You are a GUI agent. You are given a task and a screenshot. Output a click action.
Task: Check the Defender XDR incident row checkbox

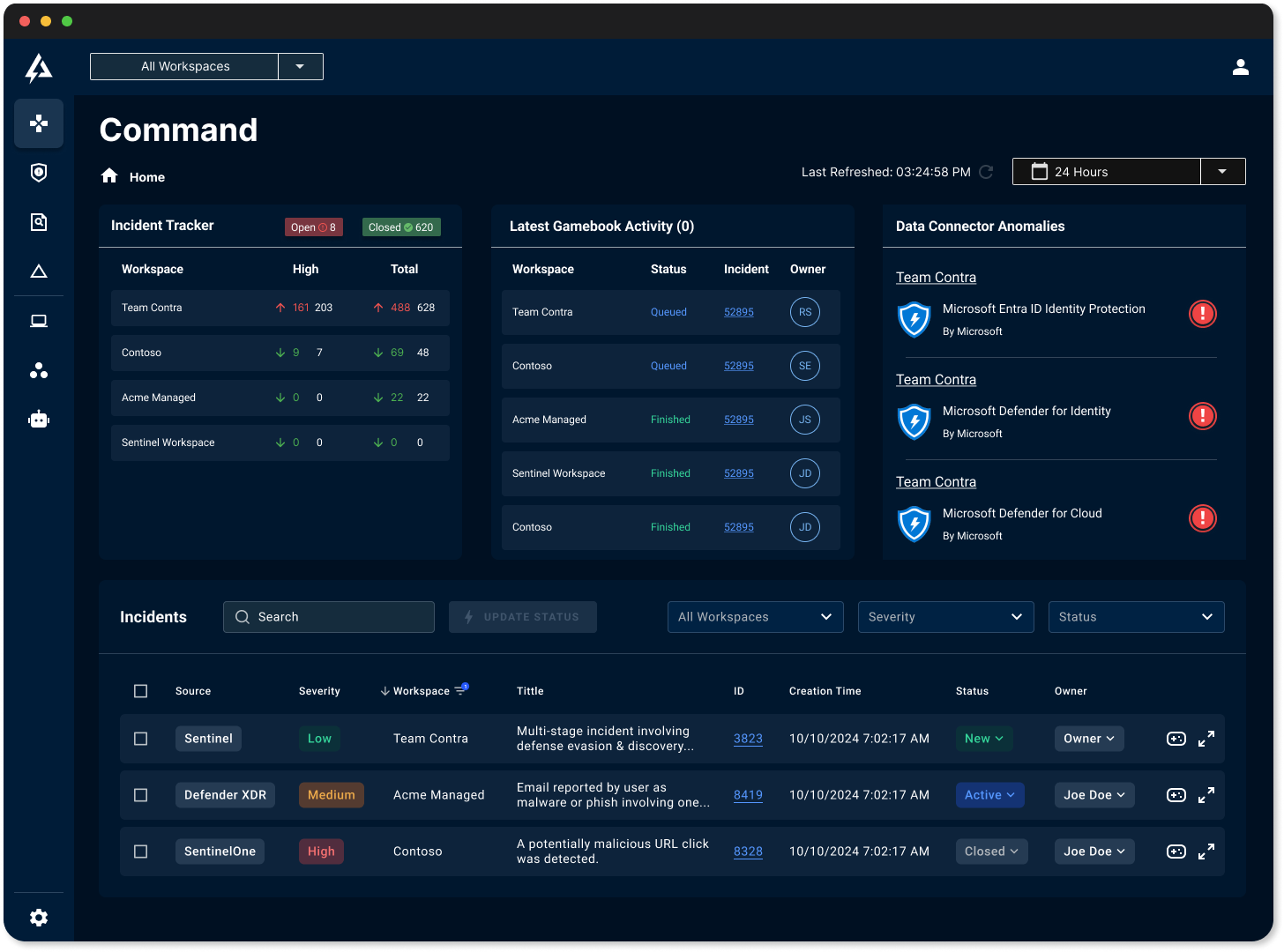click(x=140, y=794)
